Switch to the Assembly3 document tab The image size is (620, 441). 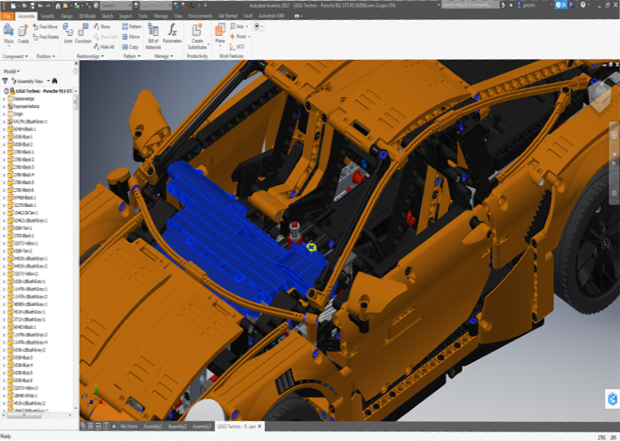(x=202, y=426)
